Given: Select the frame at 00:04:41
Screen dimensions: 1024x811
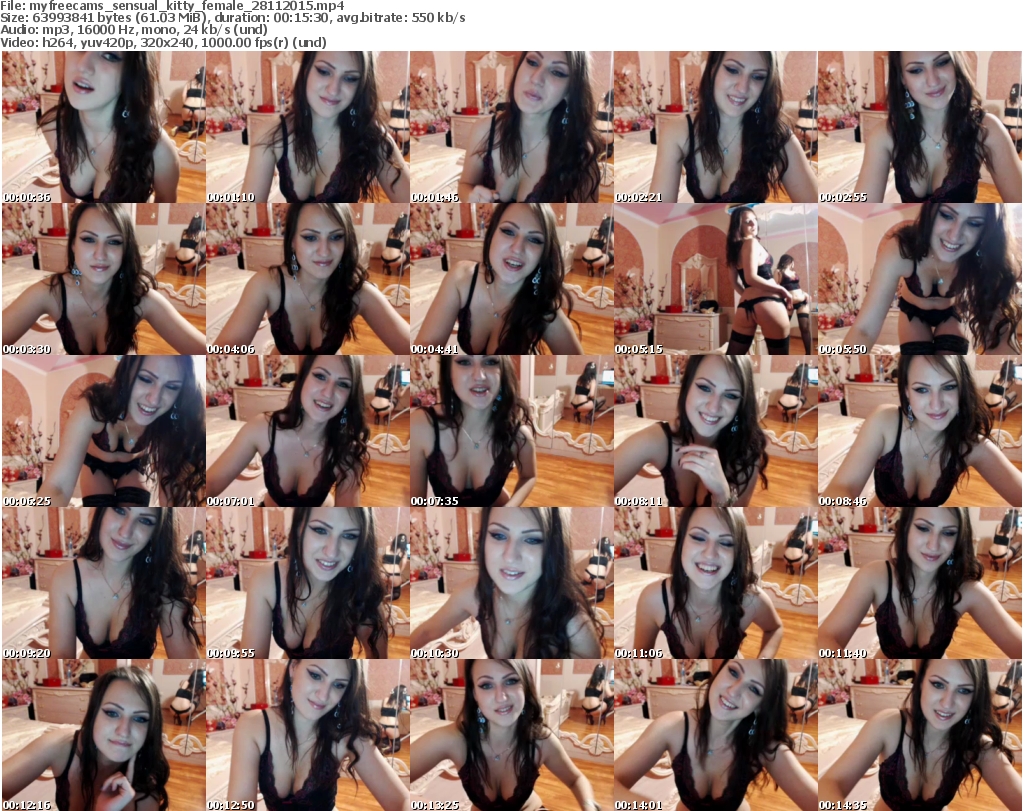Looking at the screenshot, I should coord(511,279).
